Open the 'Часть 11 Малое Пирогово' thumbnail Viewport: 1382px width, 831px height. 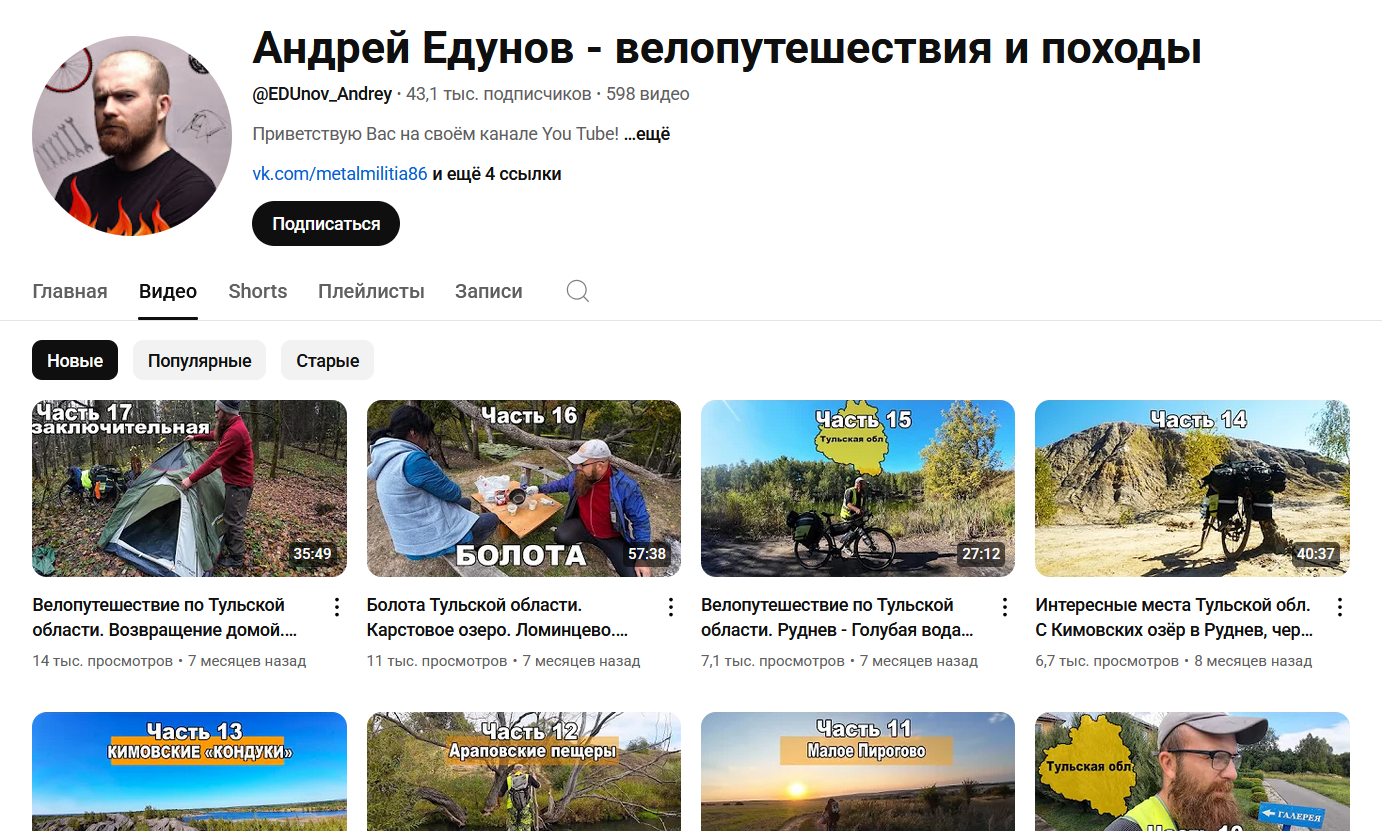point(858,771)
